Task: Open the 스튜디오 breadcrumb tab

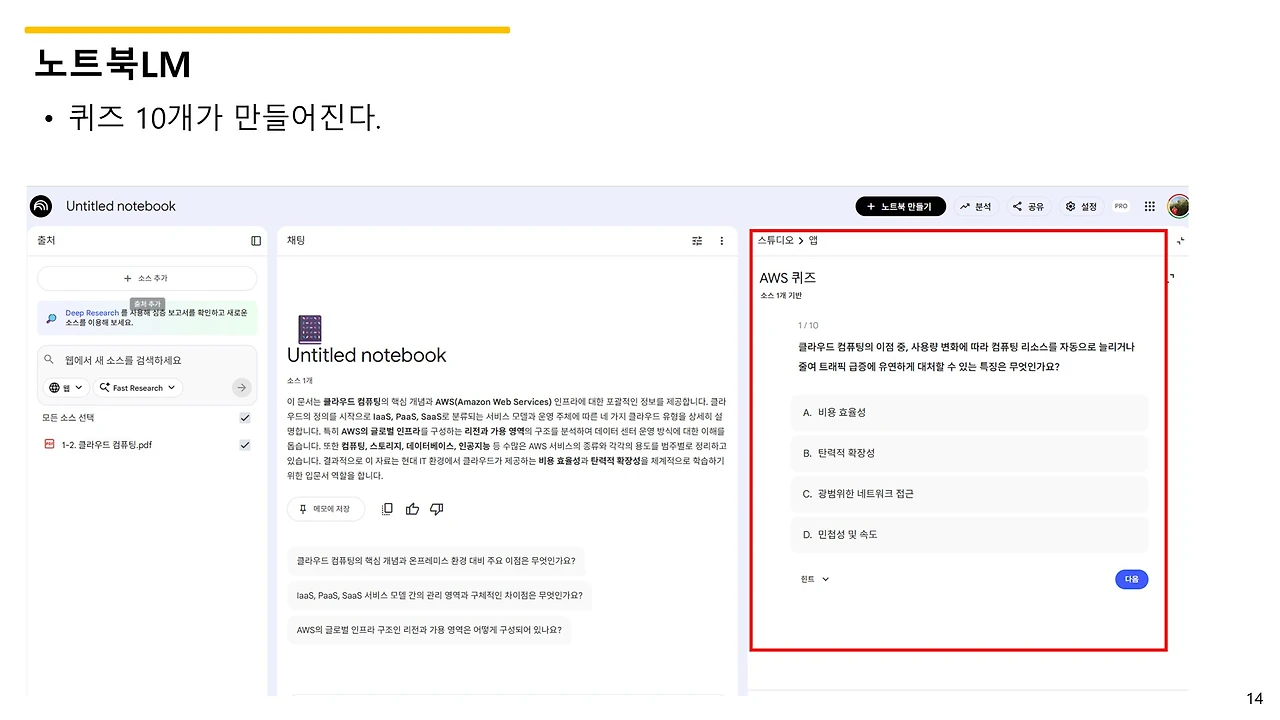Action: point(775,240)
